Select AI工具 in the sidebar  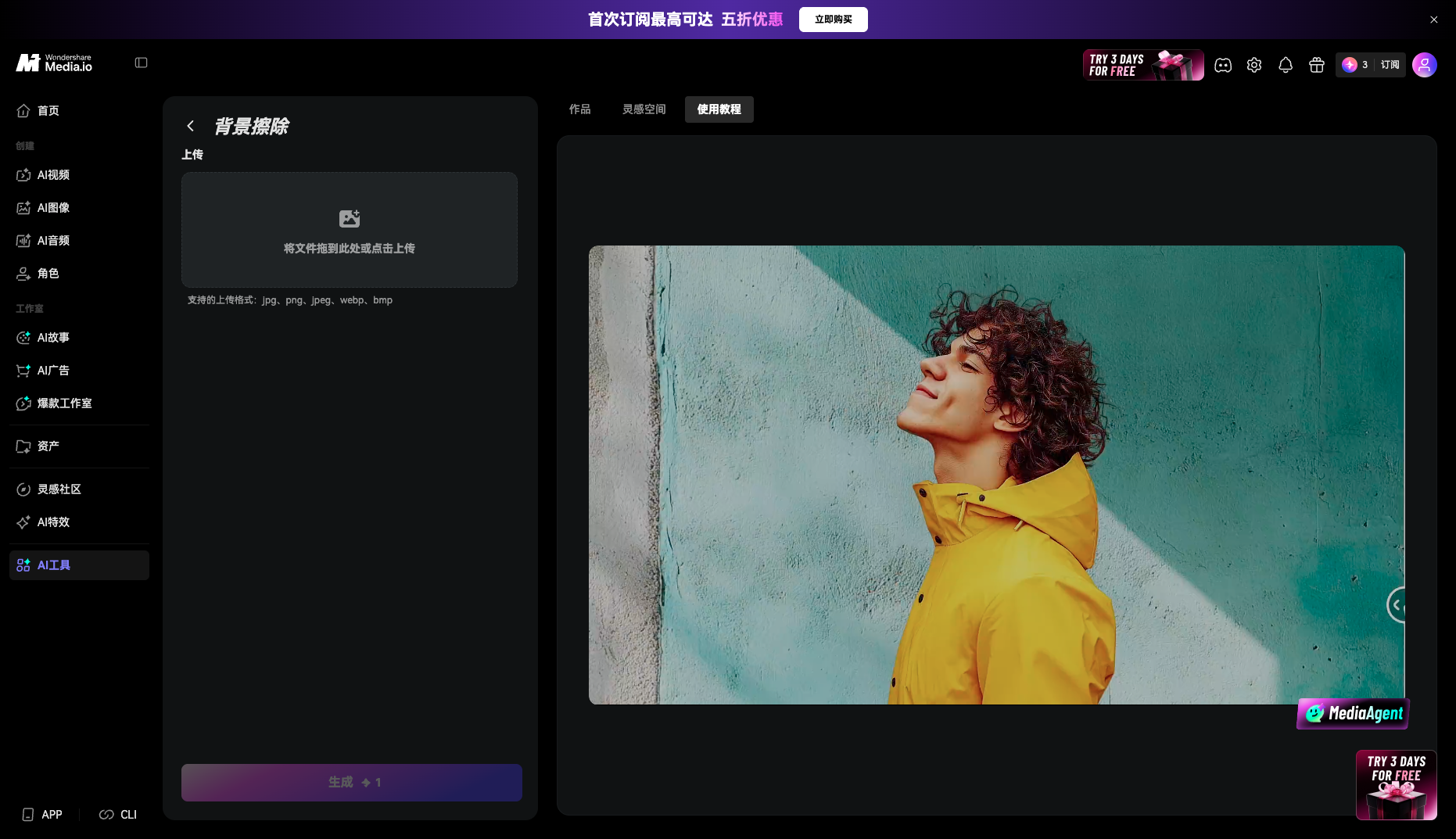[79, 565]
